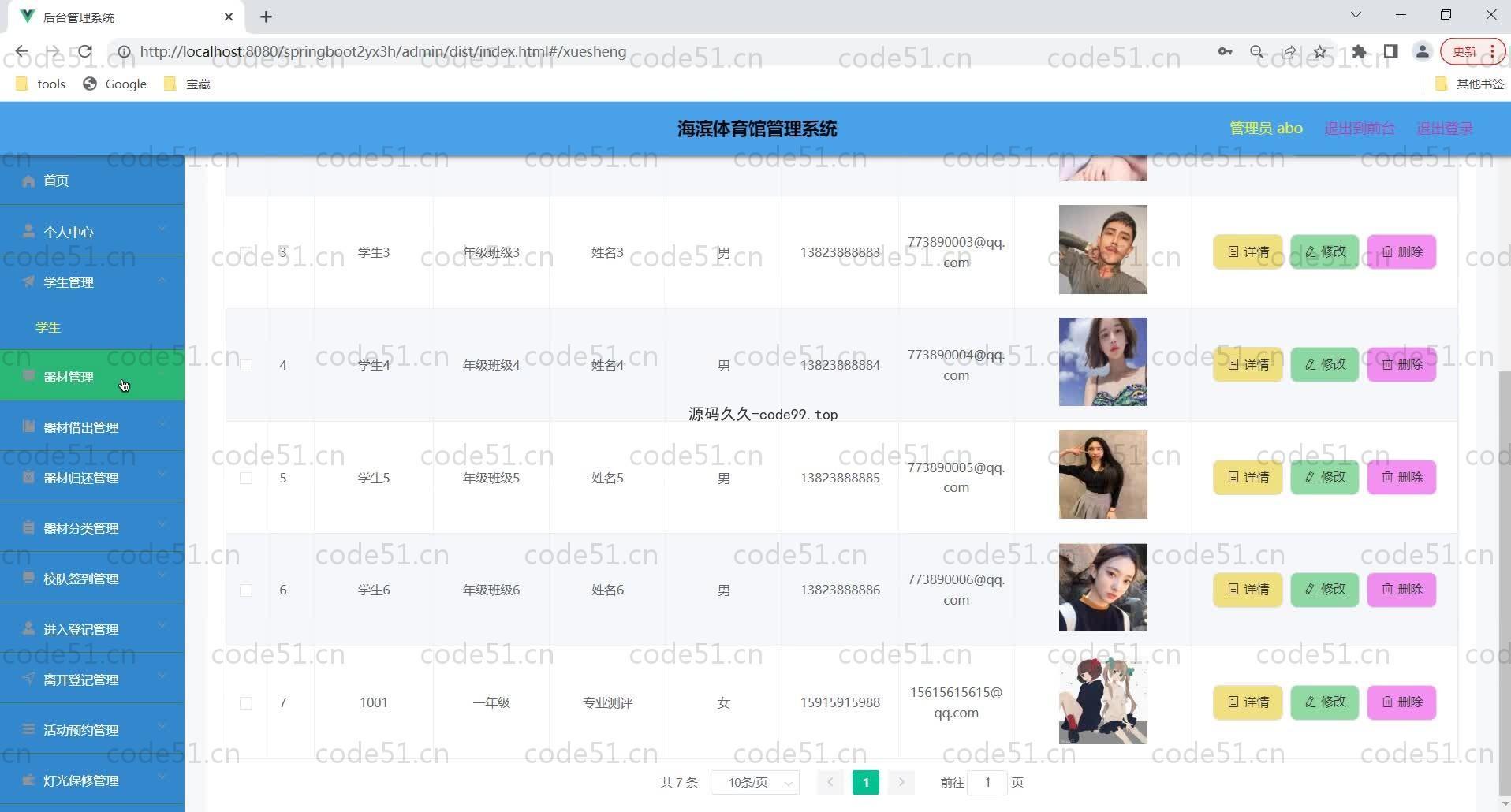Image resolution: width=1511 pixels, height=812 pixels.
Task: Tick the checkbox for row 学生3
Action: point(246,252)
